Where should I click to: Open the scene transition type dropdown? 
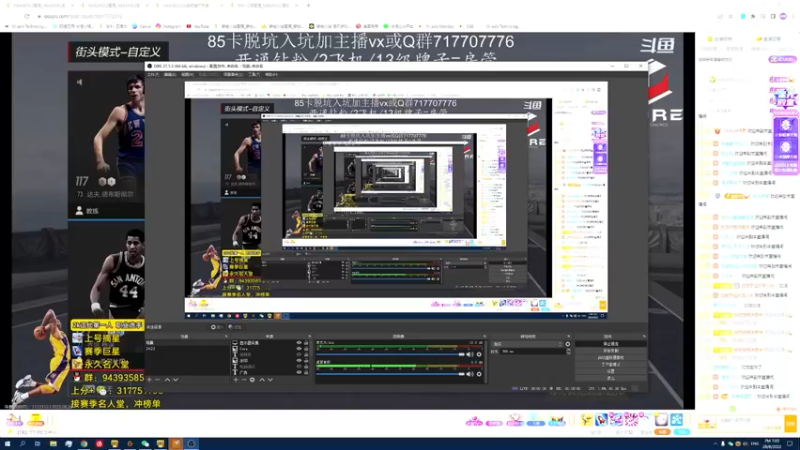pos(526,344)
